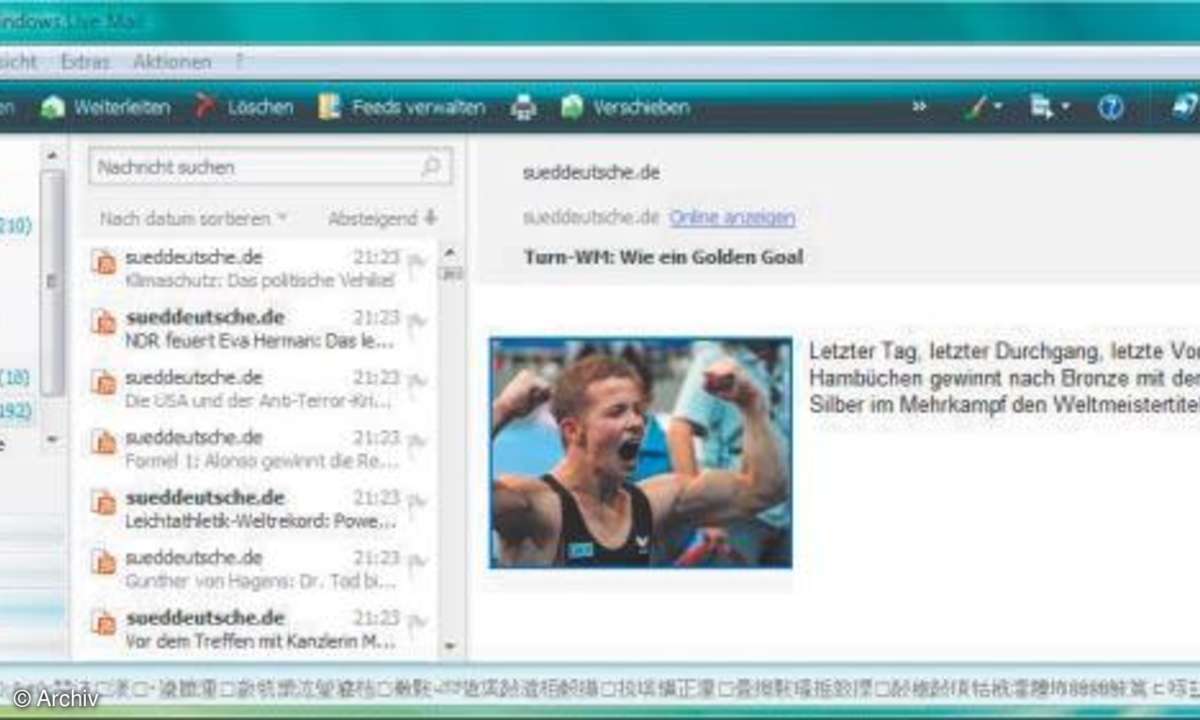Click the Turn-WM: Wie ein Golden Goal title
This screenshot has height=720, width=1200.
tap(663, 257)
